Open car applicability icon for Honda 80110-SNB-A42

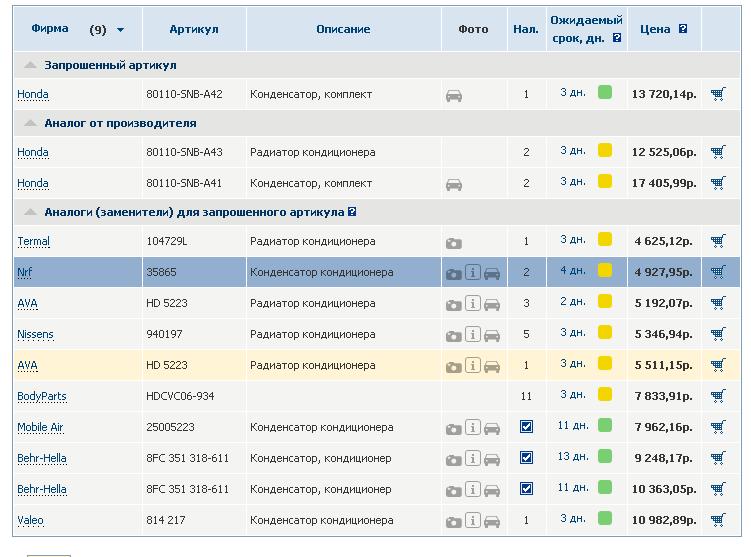point(454,95)
